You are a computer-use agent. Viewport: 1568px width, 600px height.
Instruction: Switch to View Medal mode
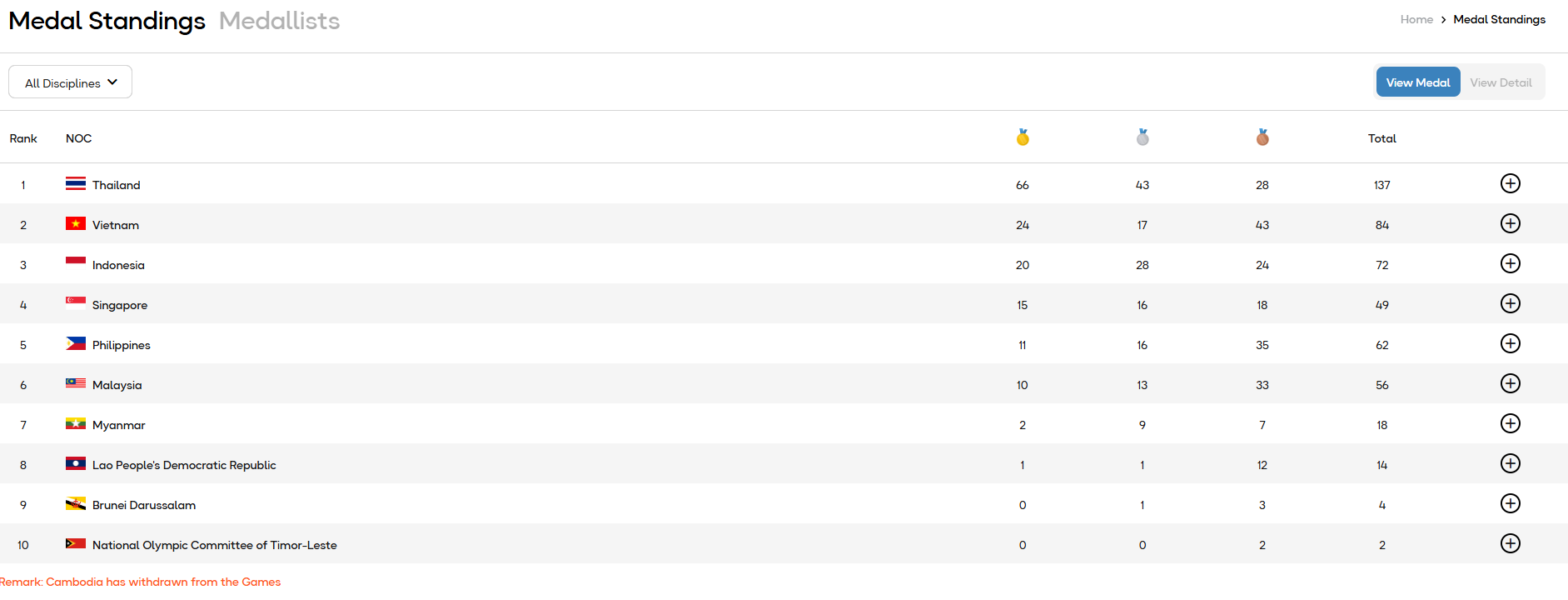click(x=1417, y=82)
